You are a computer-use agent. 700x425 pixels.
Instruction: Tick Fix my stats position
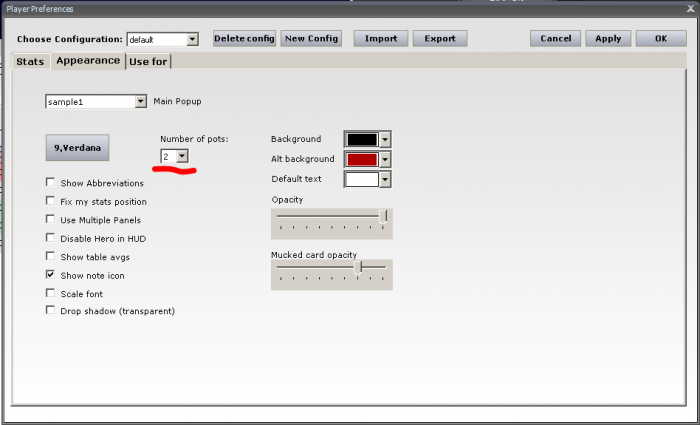pyautogui.click(x=50, y=201)
